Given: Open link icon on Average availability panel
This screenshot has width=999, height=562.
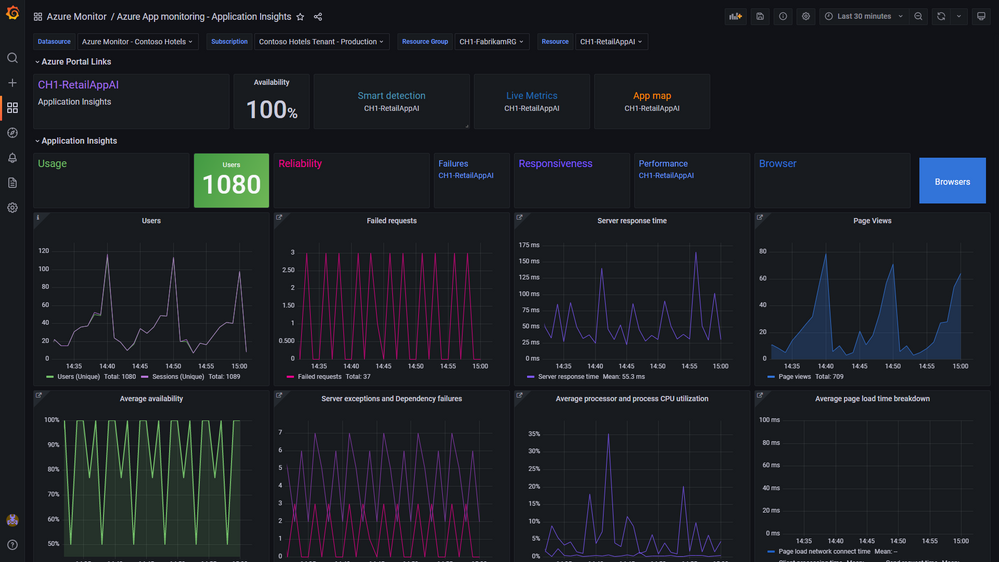Looking at the screenshot, I should [39, 395].
